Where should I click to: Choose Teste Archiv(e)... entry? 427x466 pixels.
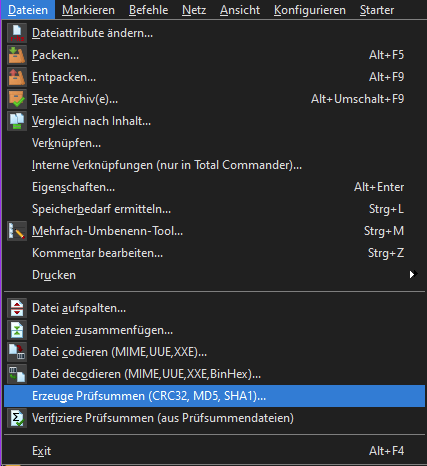coord(214,99)
